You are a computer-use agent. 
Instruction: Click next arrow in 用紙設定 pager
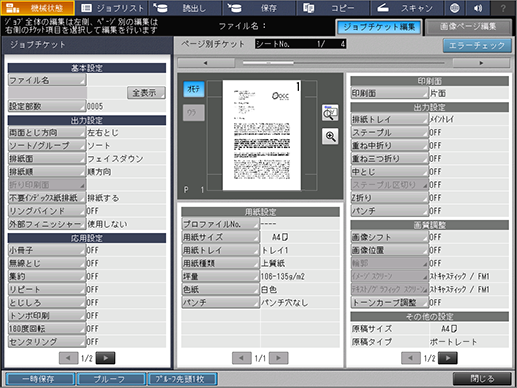click(279, 358)
